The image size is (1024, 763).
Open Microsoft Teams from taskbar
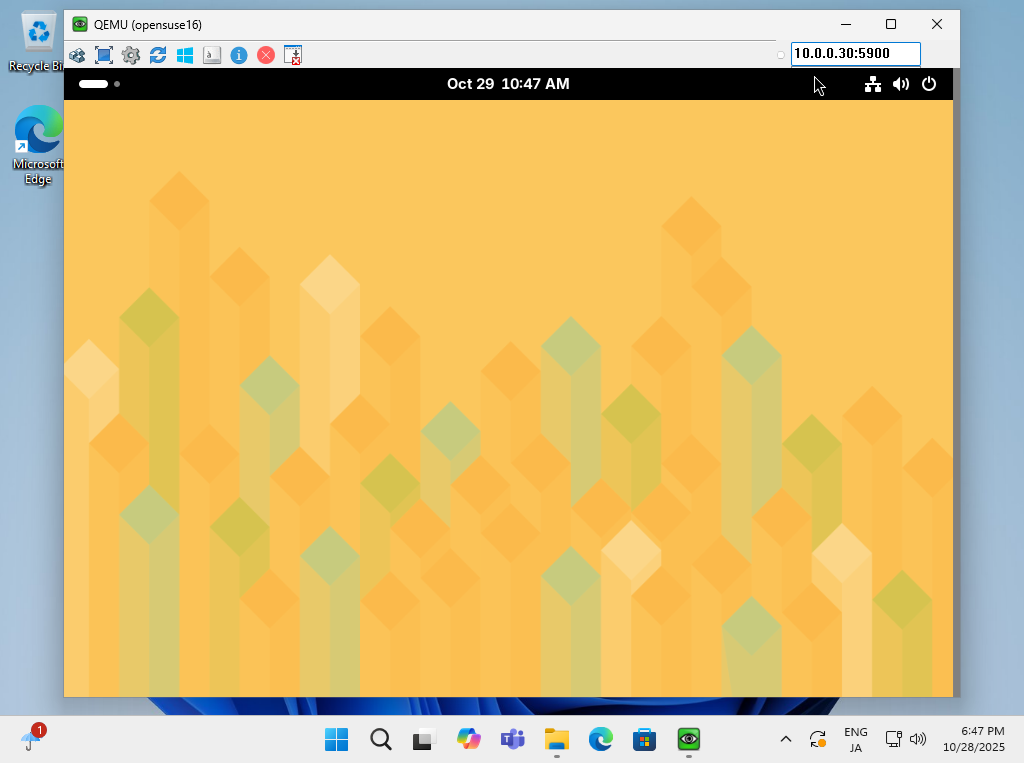point(513,739)
